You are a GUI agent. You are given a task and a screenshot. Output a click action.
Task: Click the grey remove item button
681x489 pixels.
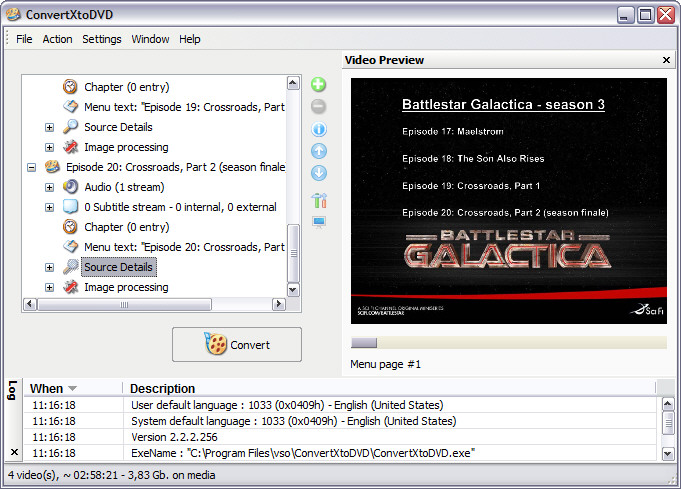click(318, 106)
